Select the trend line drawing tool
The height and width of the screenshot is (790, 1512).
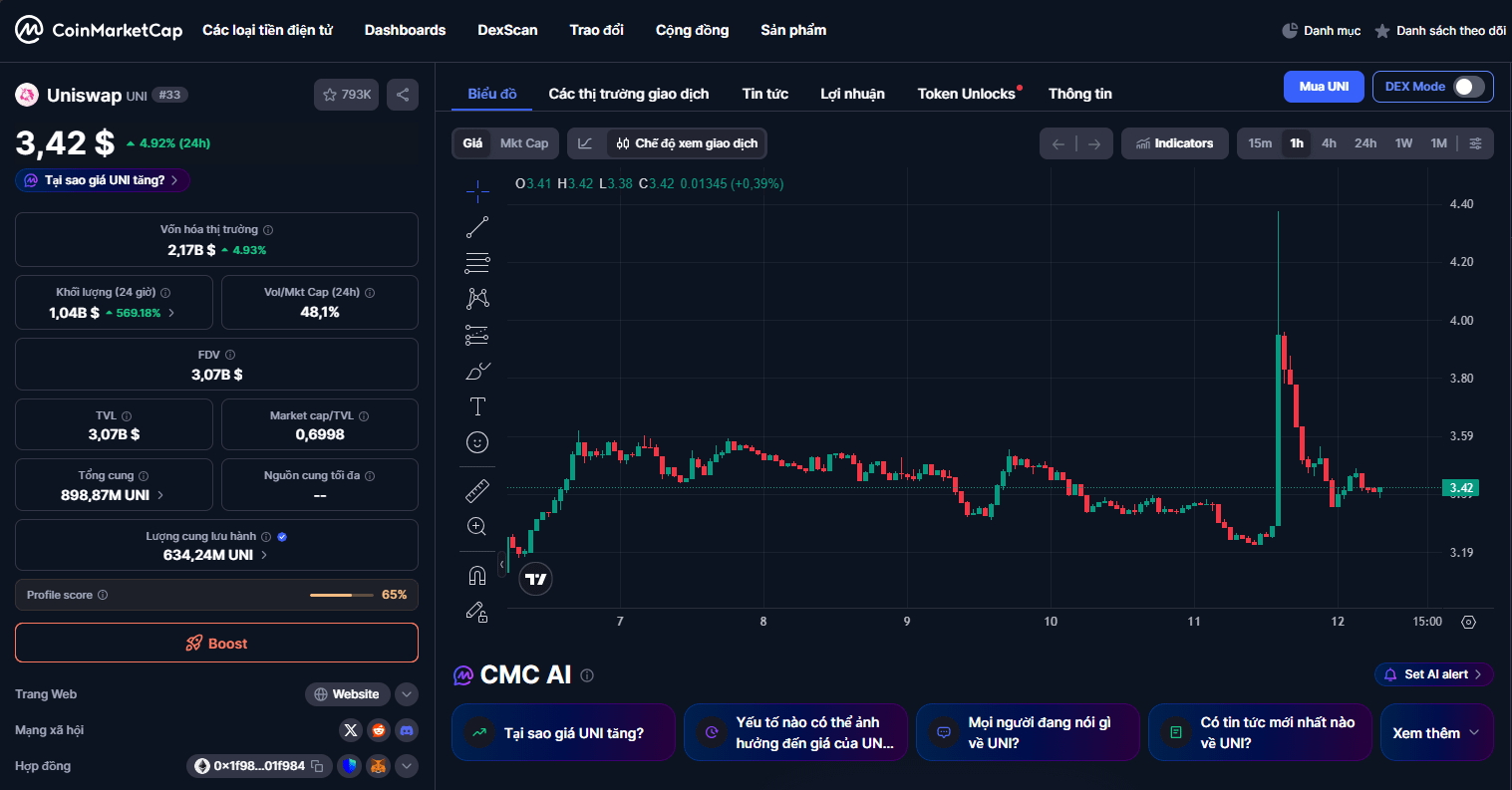[x=477, y=227]
